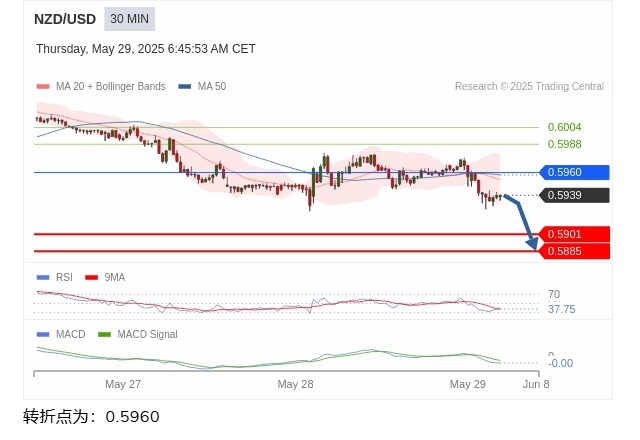Click the black 0.5939 current price tag
Image resolution: width=640 pixels, height=440 pixels.
pyautogui.click(x=574, y=195)
